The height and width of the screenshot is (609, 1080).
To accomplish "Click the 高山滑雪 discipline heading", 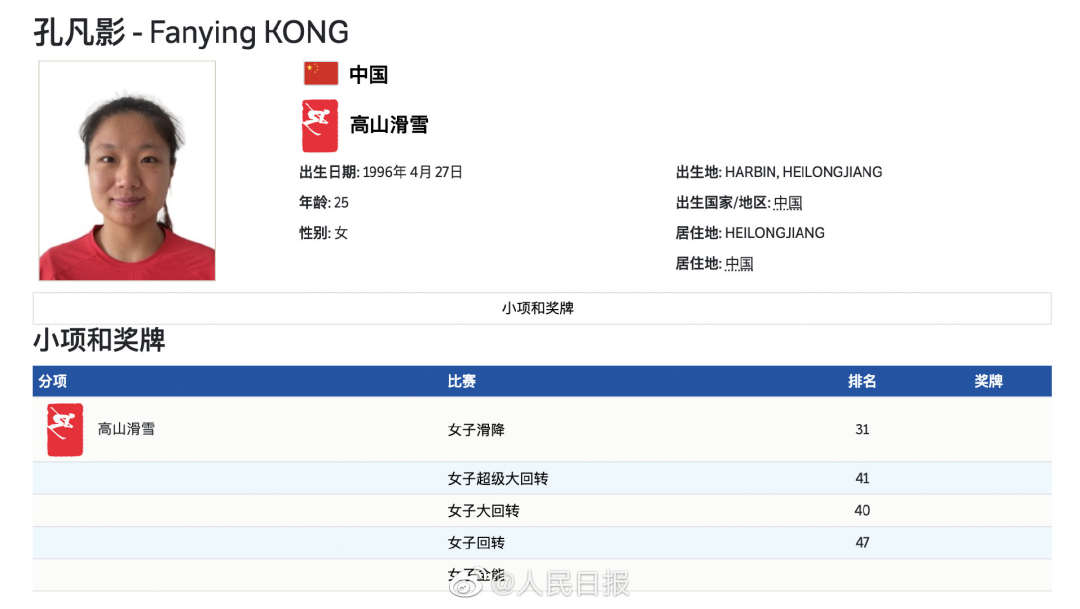I will [389, 125].
